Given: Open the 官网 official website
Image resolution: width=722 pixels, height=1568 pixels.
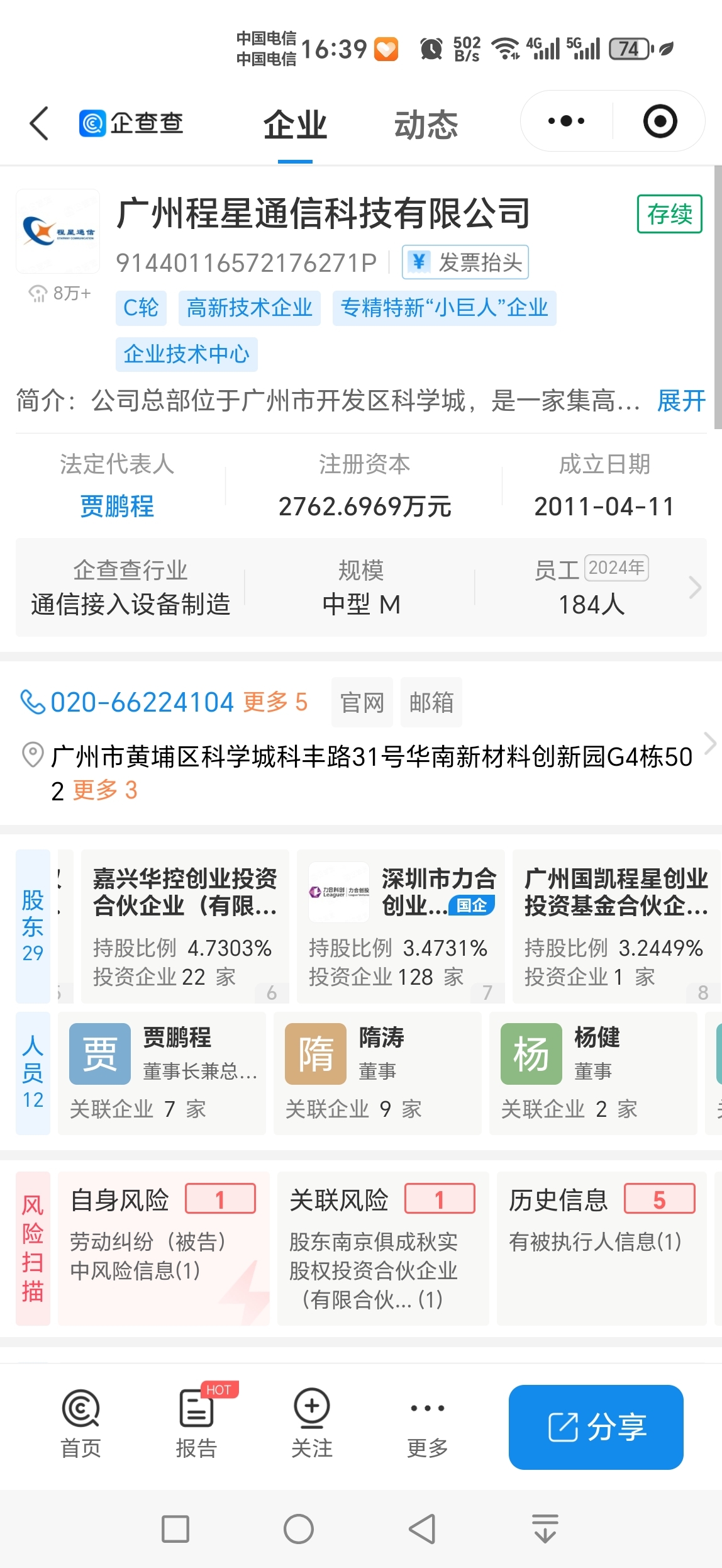Looking at the screenshot, I should point(362,702).
